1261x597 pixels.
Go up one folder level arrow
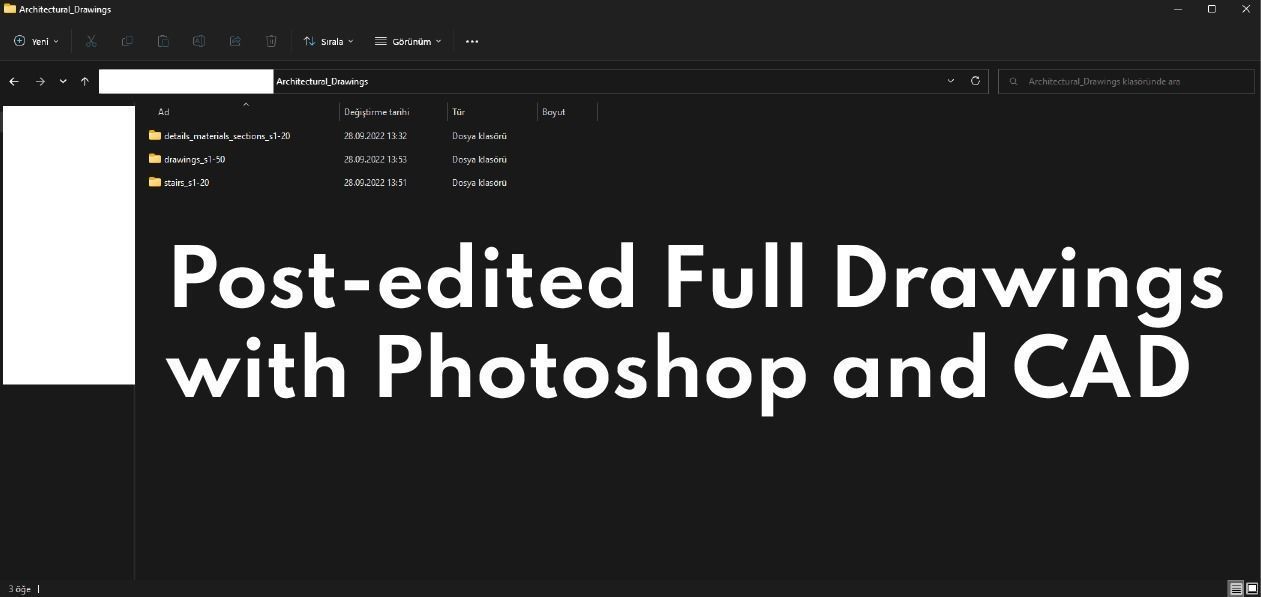(x=85, y=81)
